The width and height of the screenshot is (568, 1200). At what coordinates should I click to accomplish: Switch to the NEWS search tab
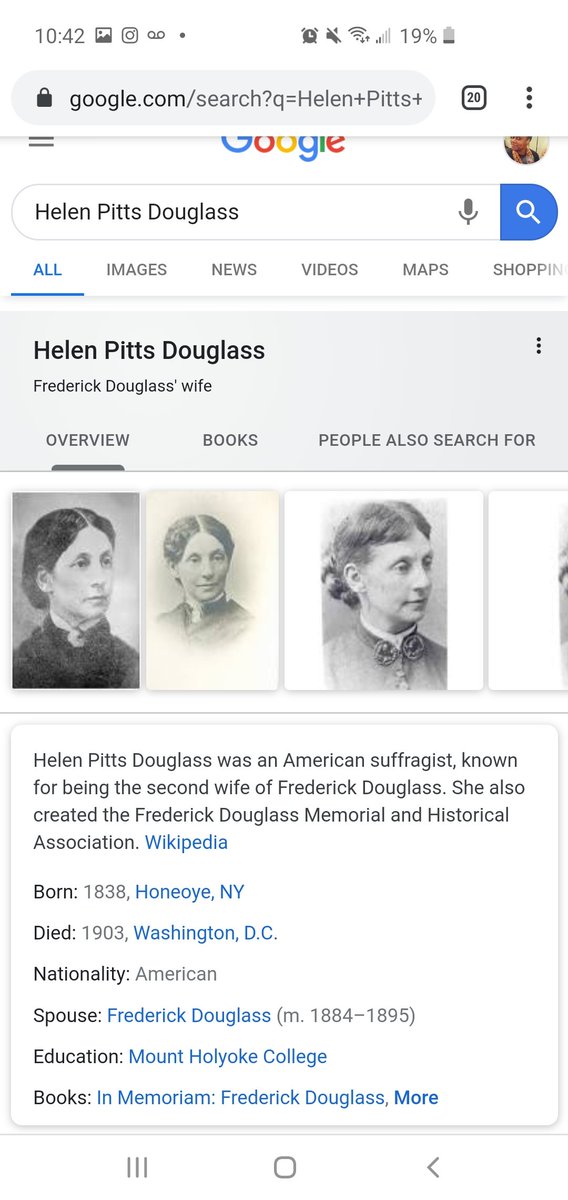234,269
